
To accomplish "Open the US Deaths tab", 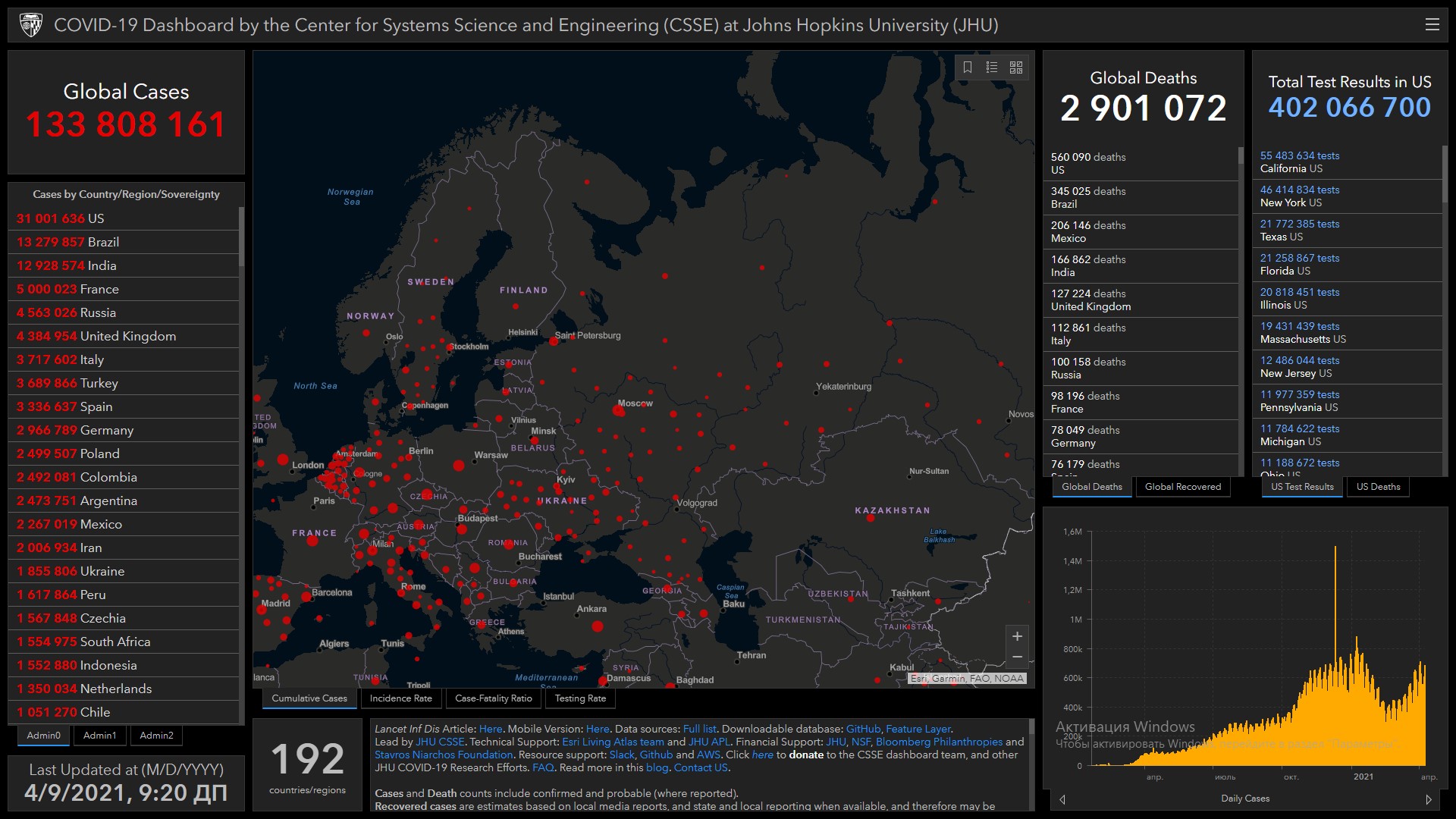I will pos(1378,487).
